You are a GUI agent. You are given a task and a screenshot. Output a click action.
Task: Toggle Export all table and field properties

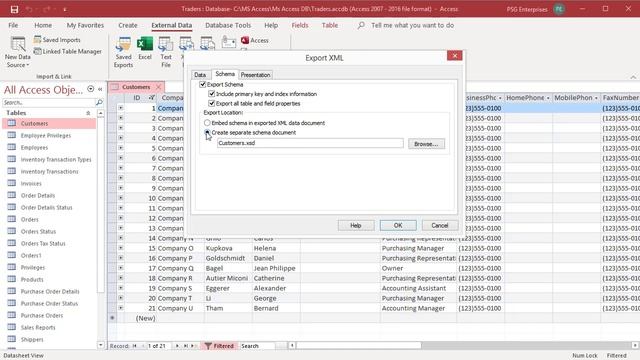click(211, 103)
